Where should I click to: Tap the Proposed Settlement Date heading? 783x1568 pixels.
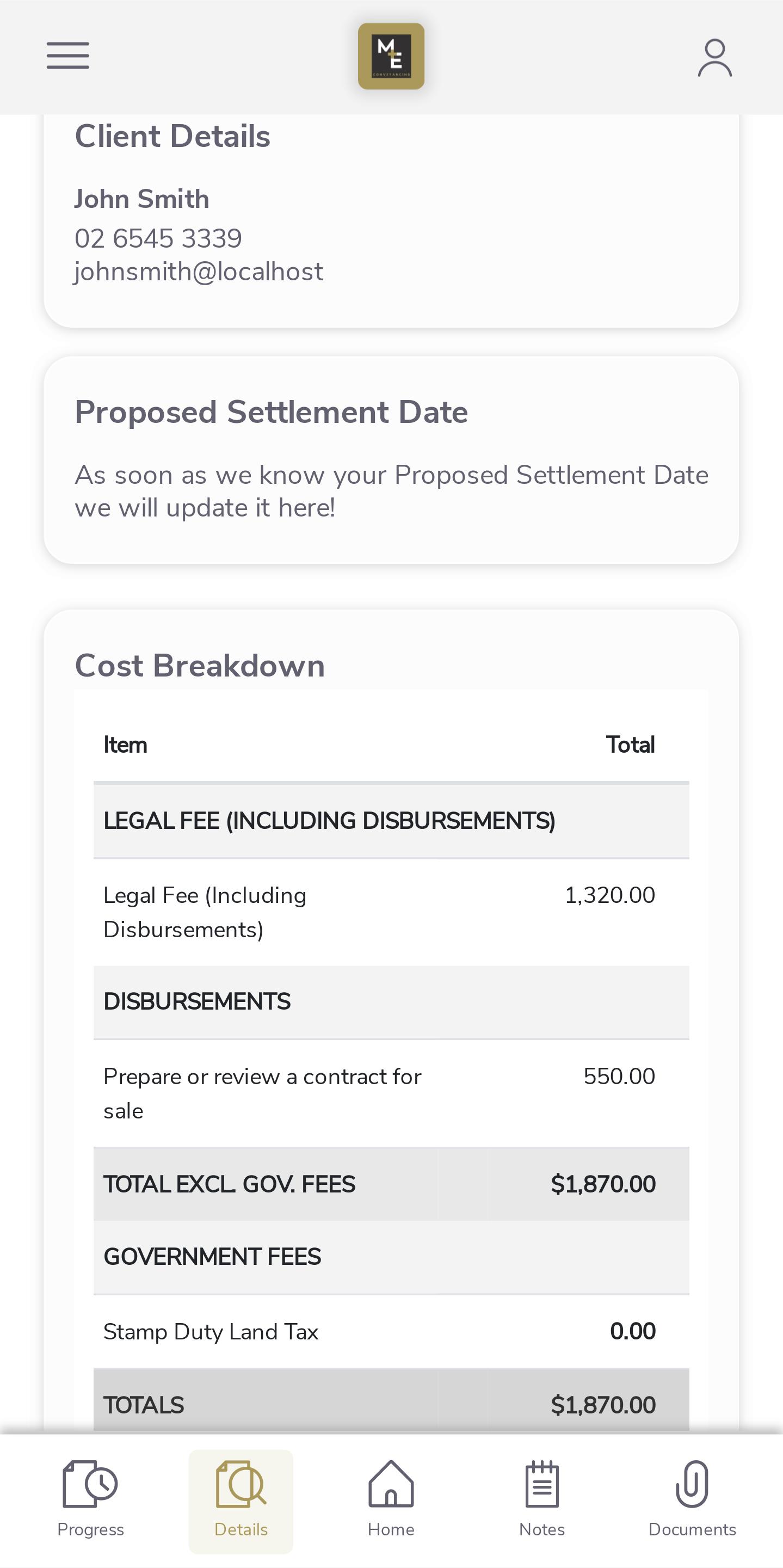[272, 412]
